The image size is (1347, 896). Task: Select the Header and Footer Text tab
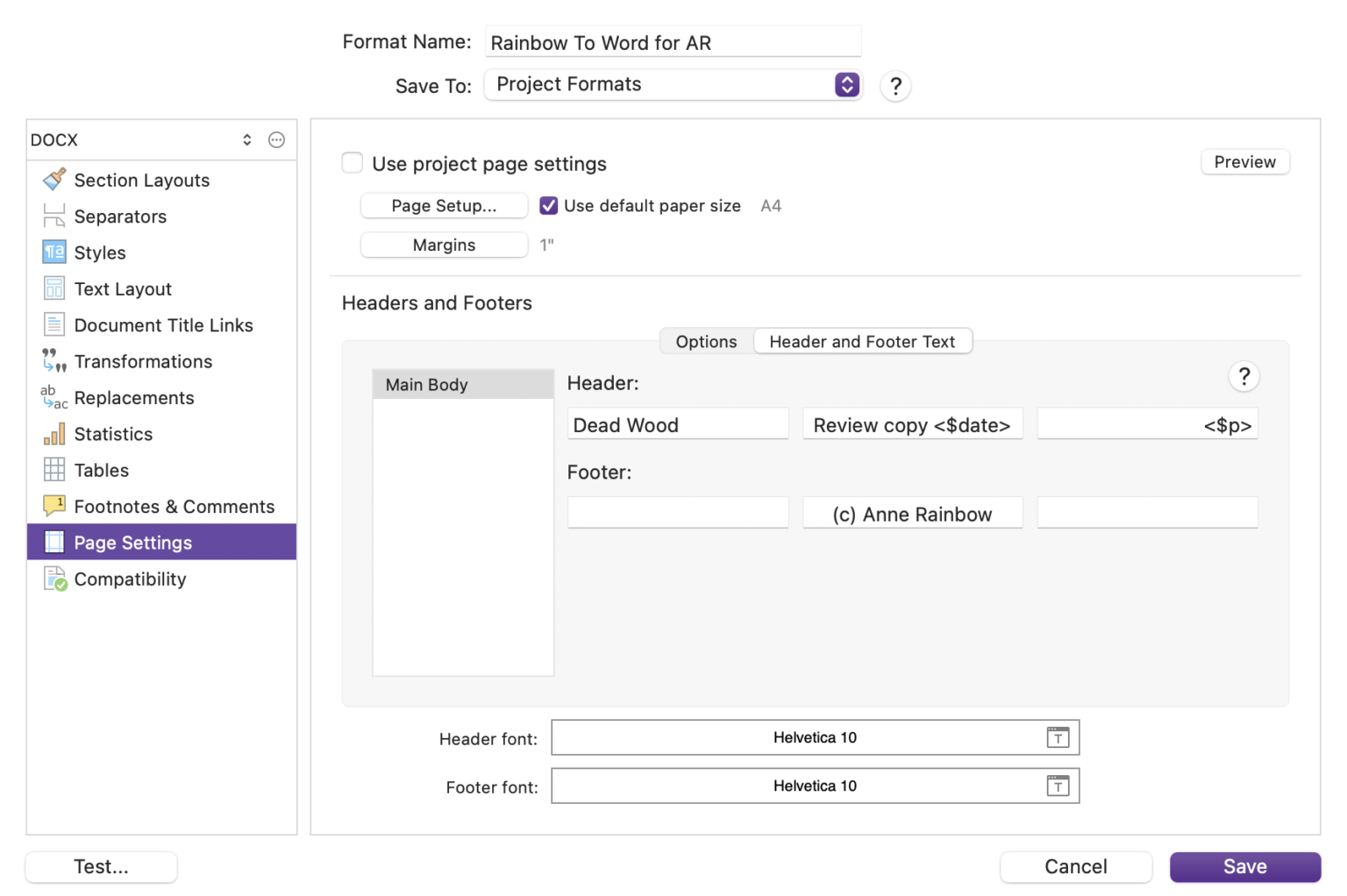[862, 341]
